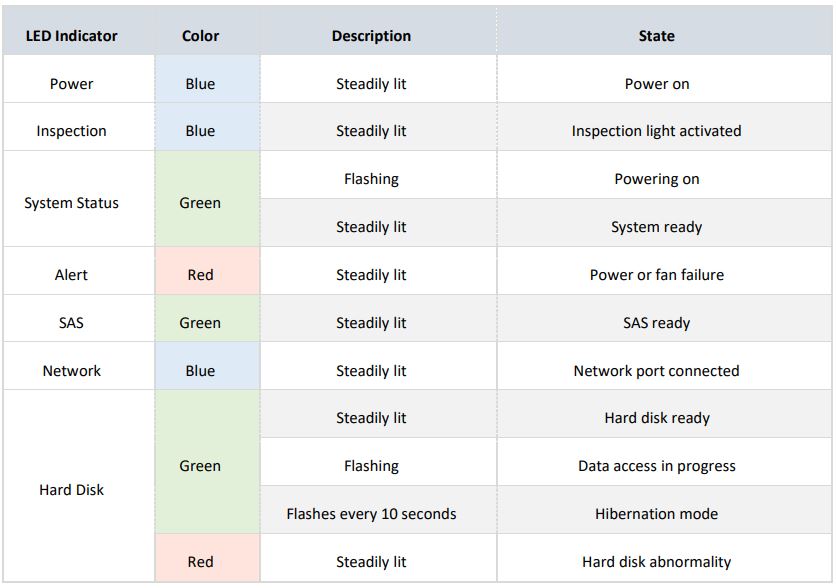The width and height of the screenshot is (837, 588).
Task: Click the Description column header
Action: (371, 36)
